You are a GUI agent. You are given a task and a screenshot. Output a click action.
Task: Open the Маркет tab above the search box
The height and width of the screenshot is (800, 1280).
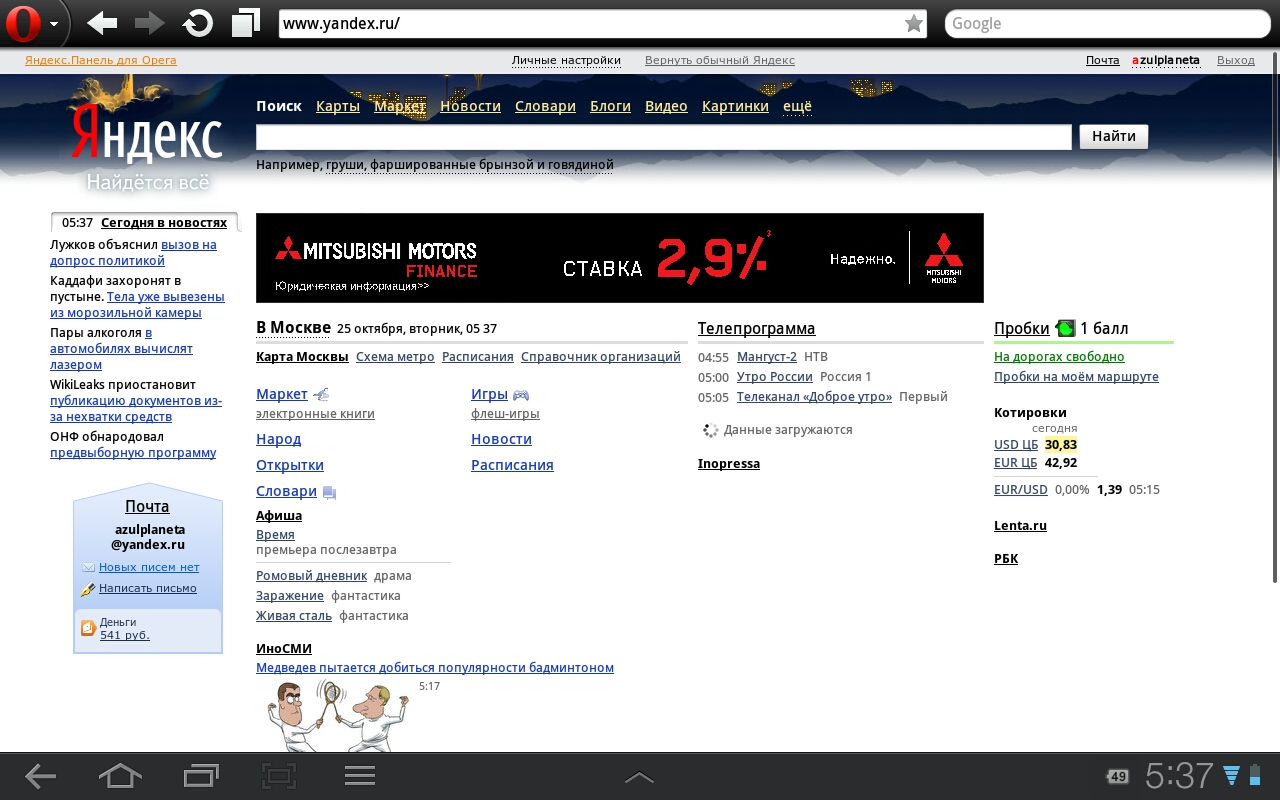[400, 106]
